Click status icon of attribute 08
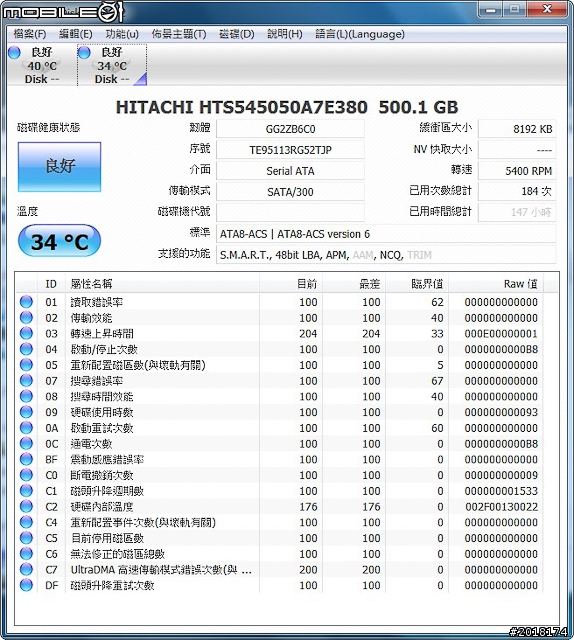This screenshot has height=640, width=574. click(26, 396)
